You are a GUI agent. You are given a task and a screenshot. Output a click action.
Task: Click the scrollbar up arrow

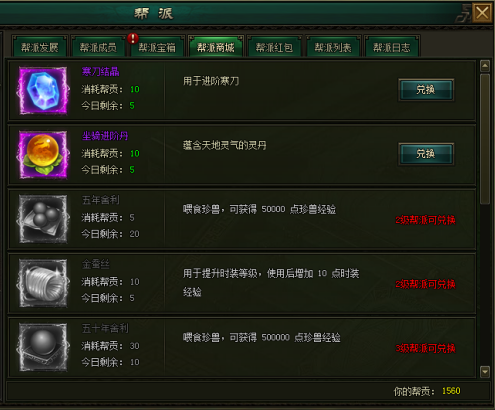tap(485, 66)
